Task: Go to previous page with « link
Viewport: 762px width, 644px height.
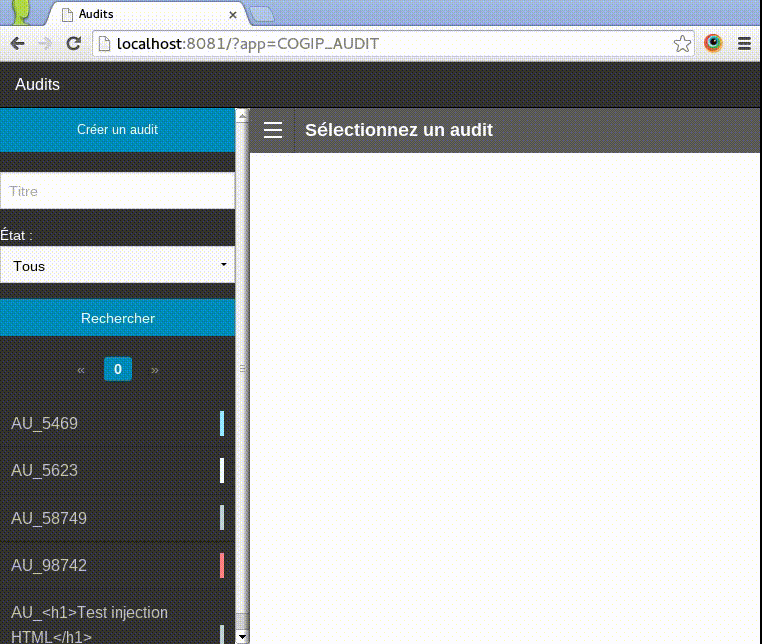Action: tap(81, 370)
